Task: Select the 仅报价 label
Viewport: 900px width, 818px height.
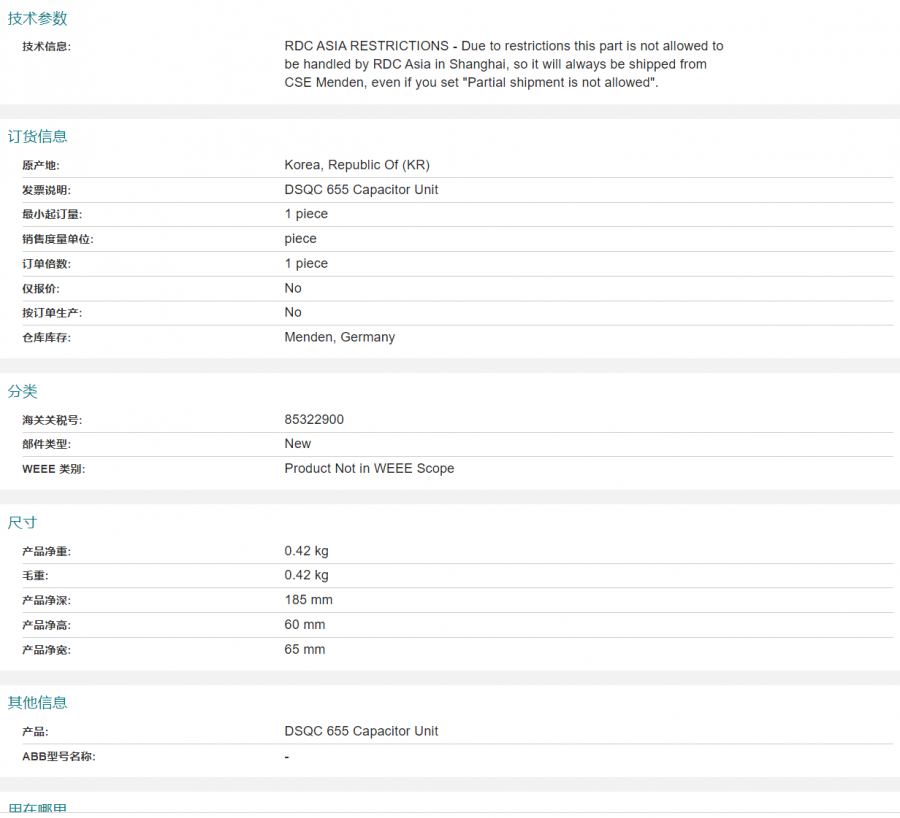Action: pyautogui.click(x=41, y=289)
